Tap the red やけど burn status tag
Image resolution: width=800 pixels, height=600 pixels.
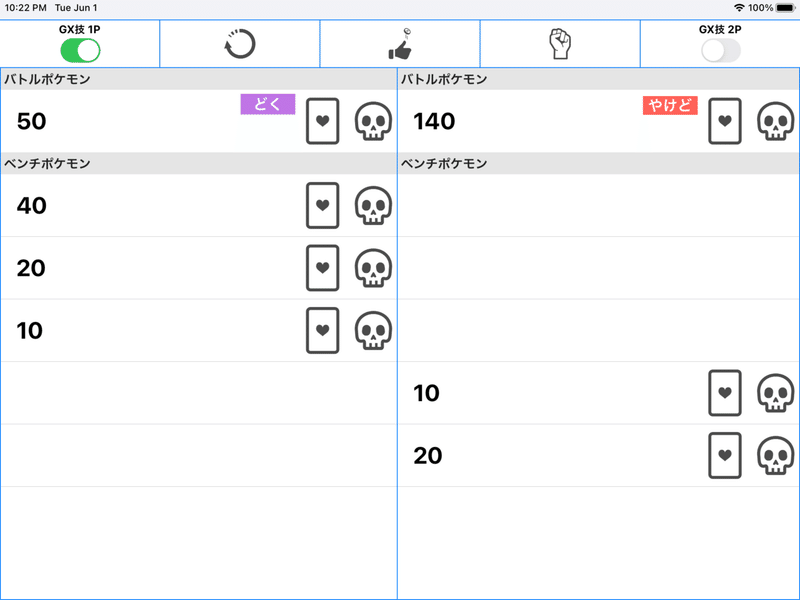[x=670, y=105]
